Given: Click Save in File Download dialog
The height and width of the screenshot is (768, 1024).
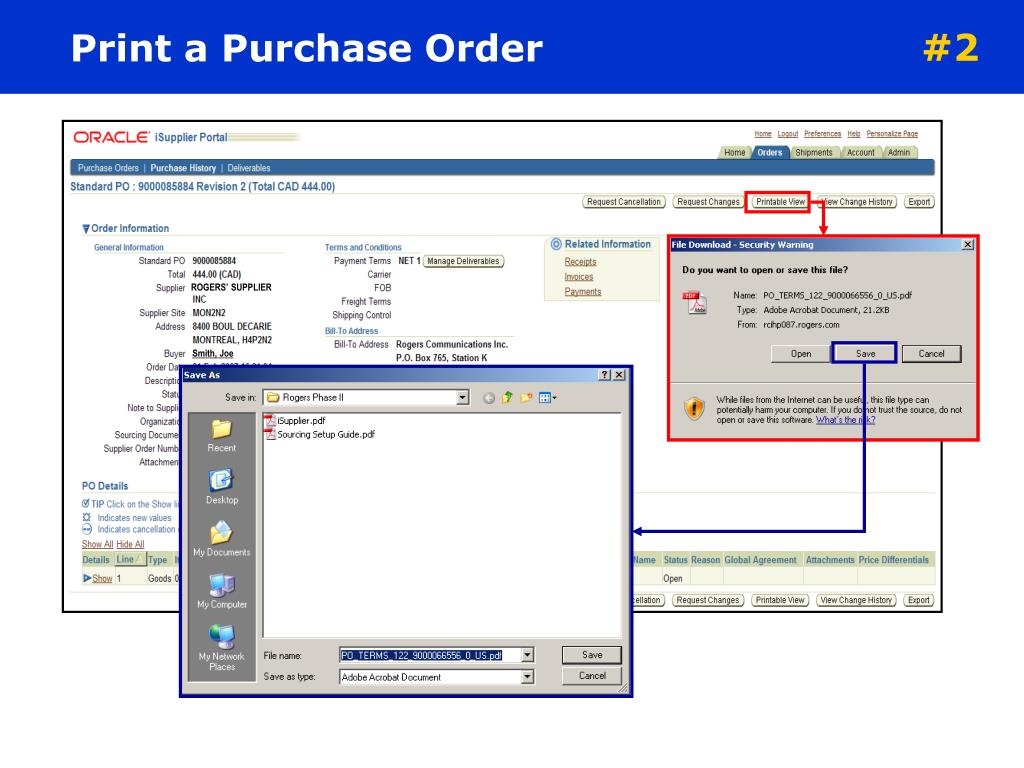Looking at the screenshot, I should pos(865,353).
